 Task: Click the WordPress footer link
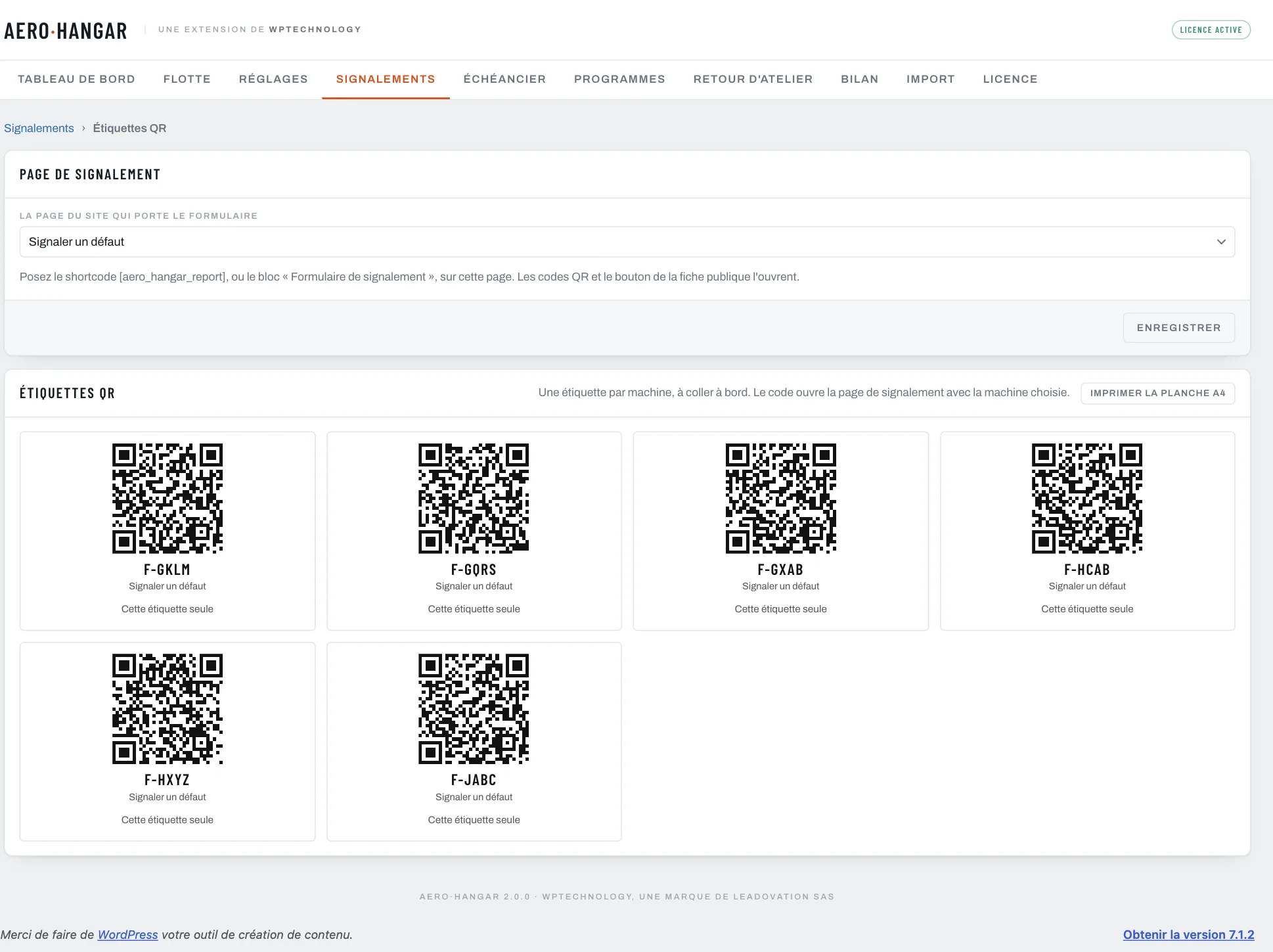point(127,934)
